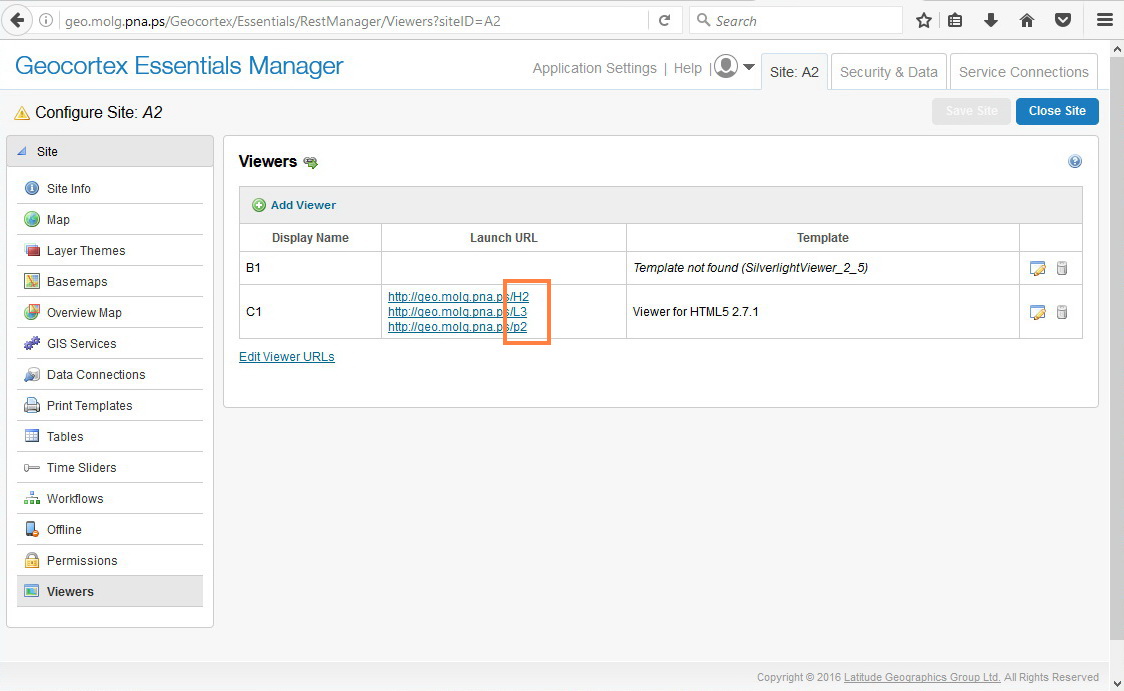Click the browser back arrow button

(x=17, y=20)
